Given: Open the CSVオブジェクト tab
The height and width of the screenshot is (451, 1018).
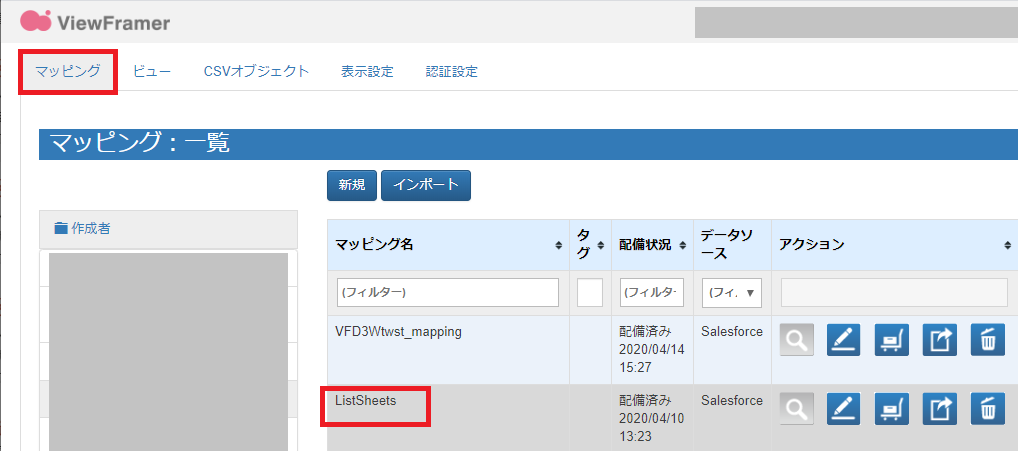Looking at the screenshot, I should coord(256,71).
